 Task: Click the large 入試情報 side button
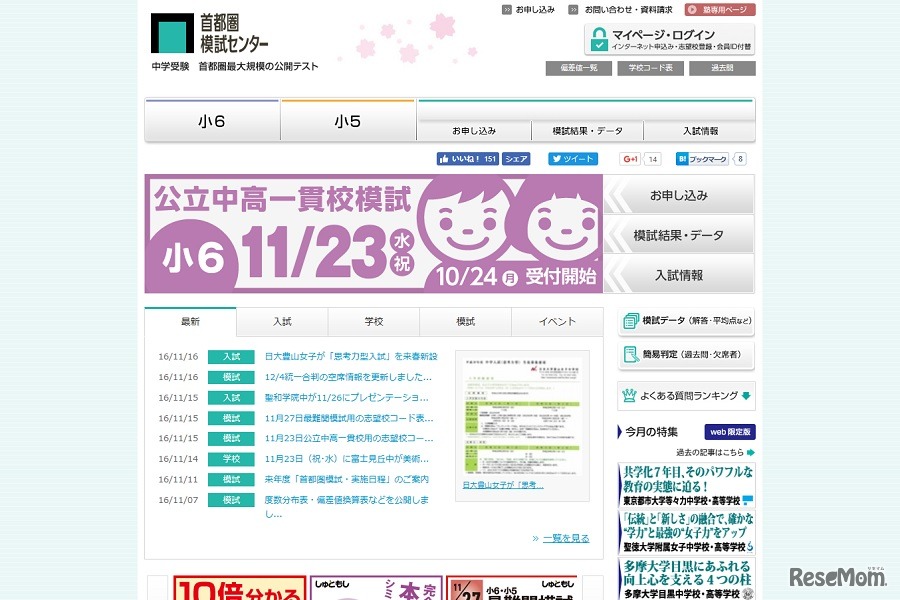pos(678,275)
